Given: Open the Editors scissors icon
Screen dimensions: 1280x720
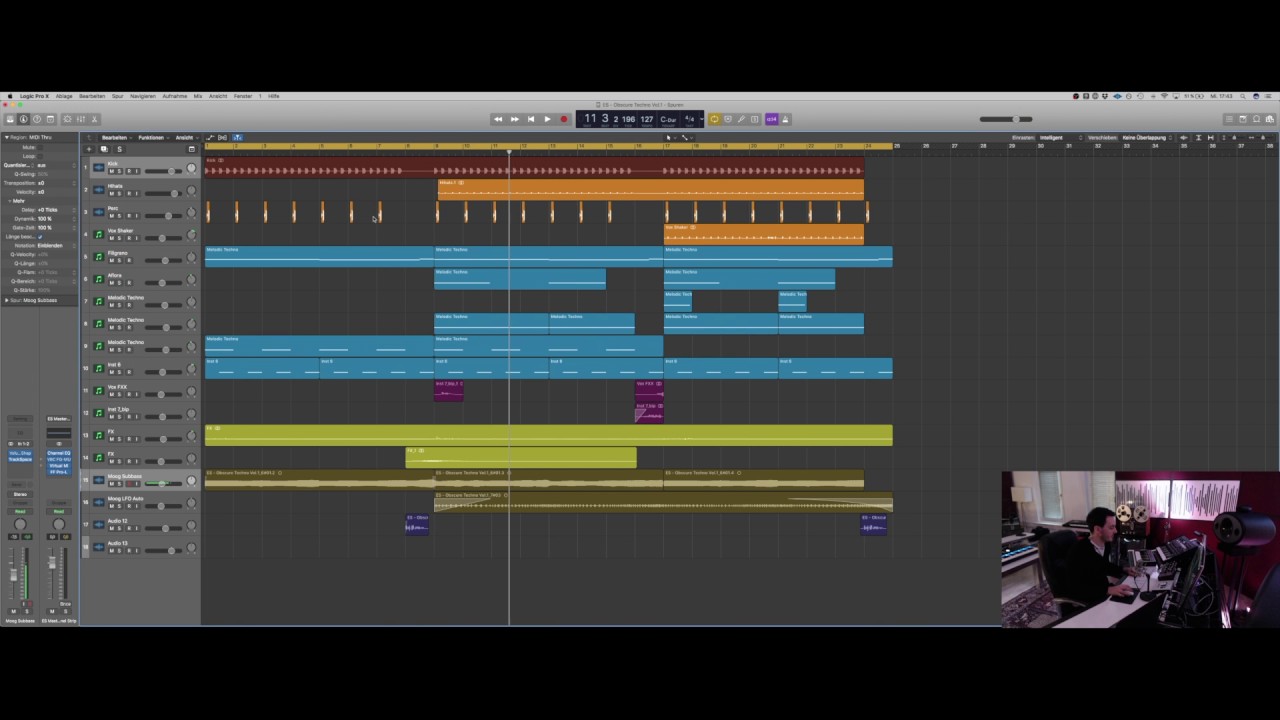Looking at the screenshot, I should pos(94,119).
